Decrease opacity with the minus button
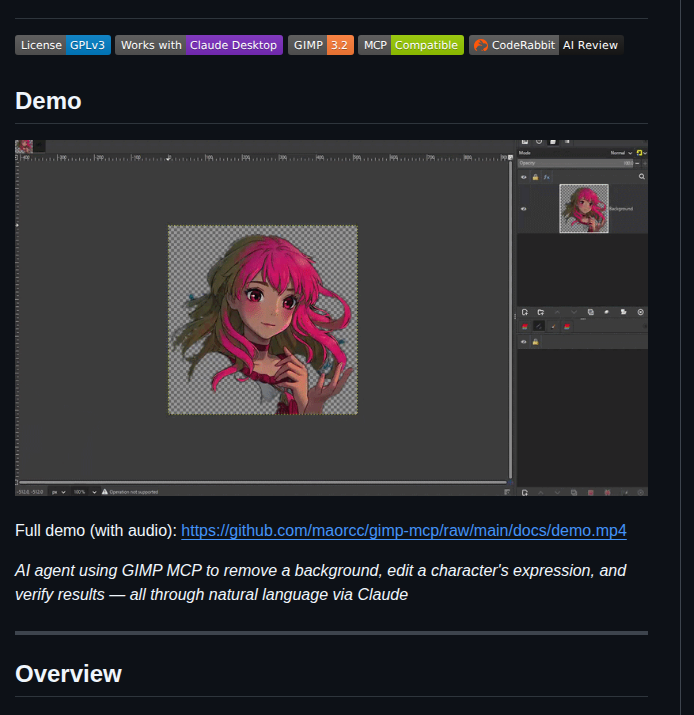This screenshot has width=694, height=715. 637,163
